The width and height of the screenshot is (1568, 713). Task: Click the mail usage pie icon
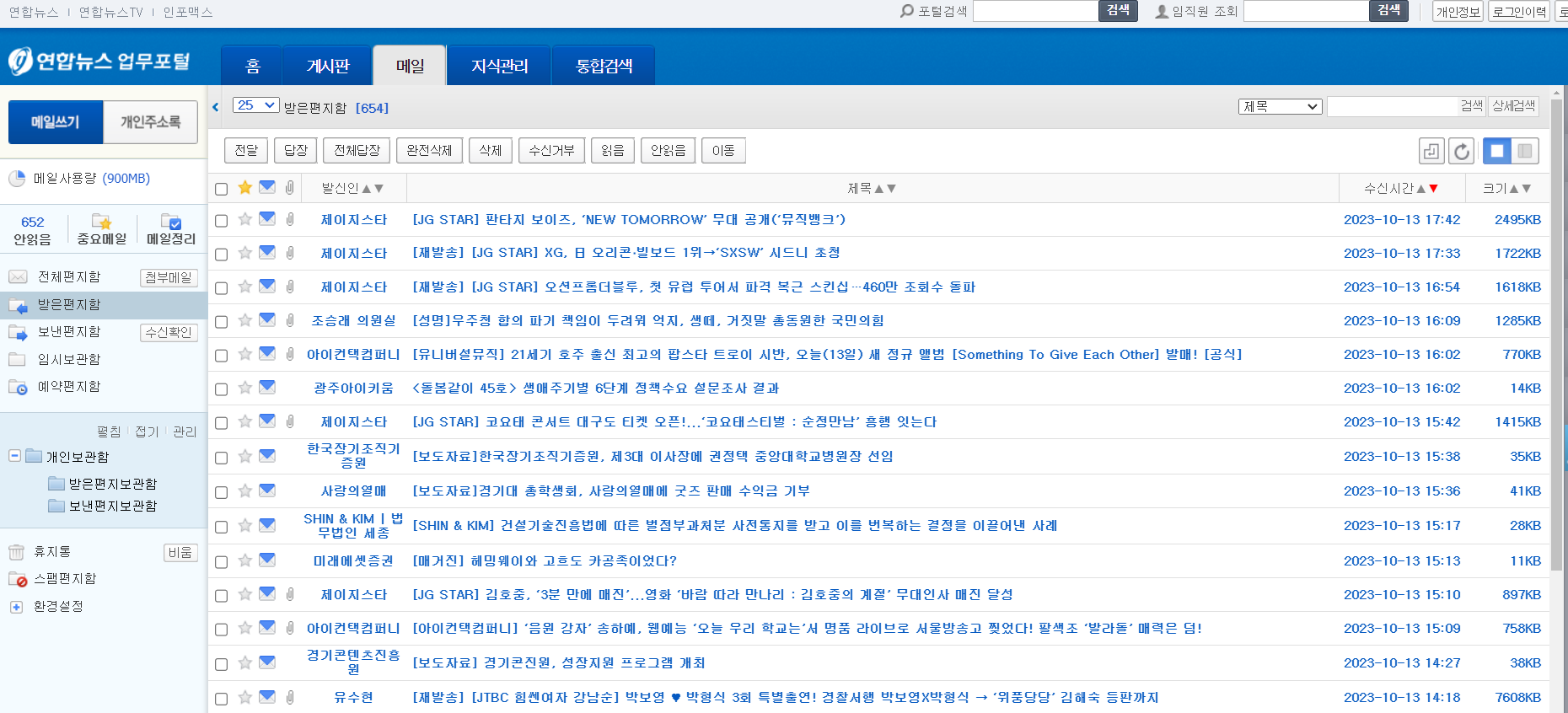coord(17,179)
